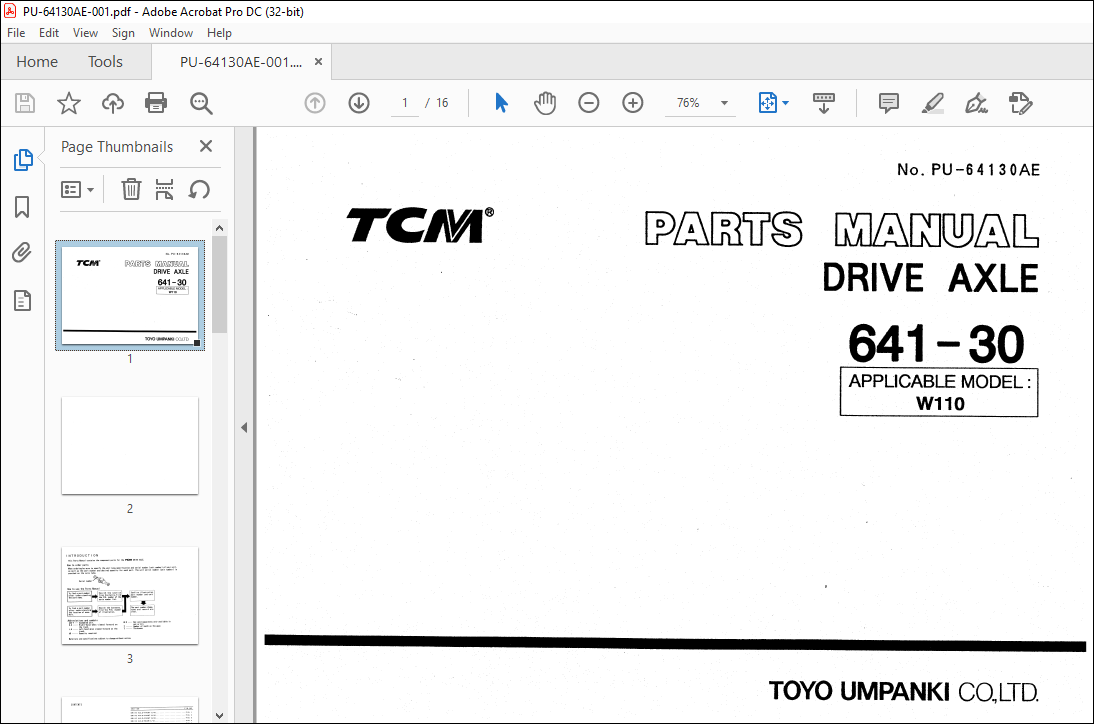The image size is (1094, 724).
Task: Open the File menu
Action: 16,33
